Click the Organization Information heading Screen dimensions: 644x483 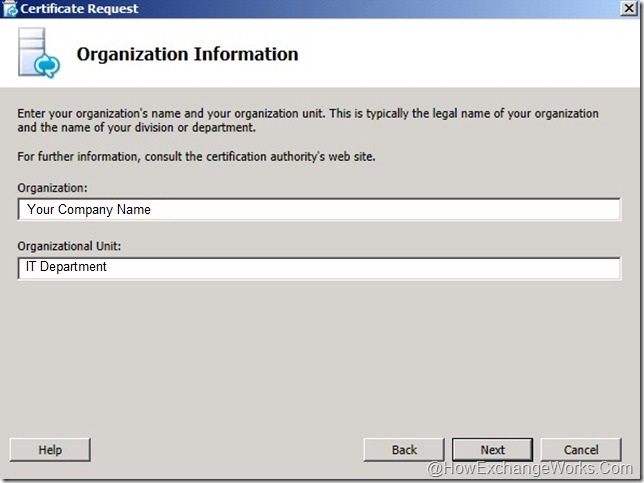tap(187, 54)
